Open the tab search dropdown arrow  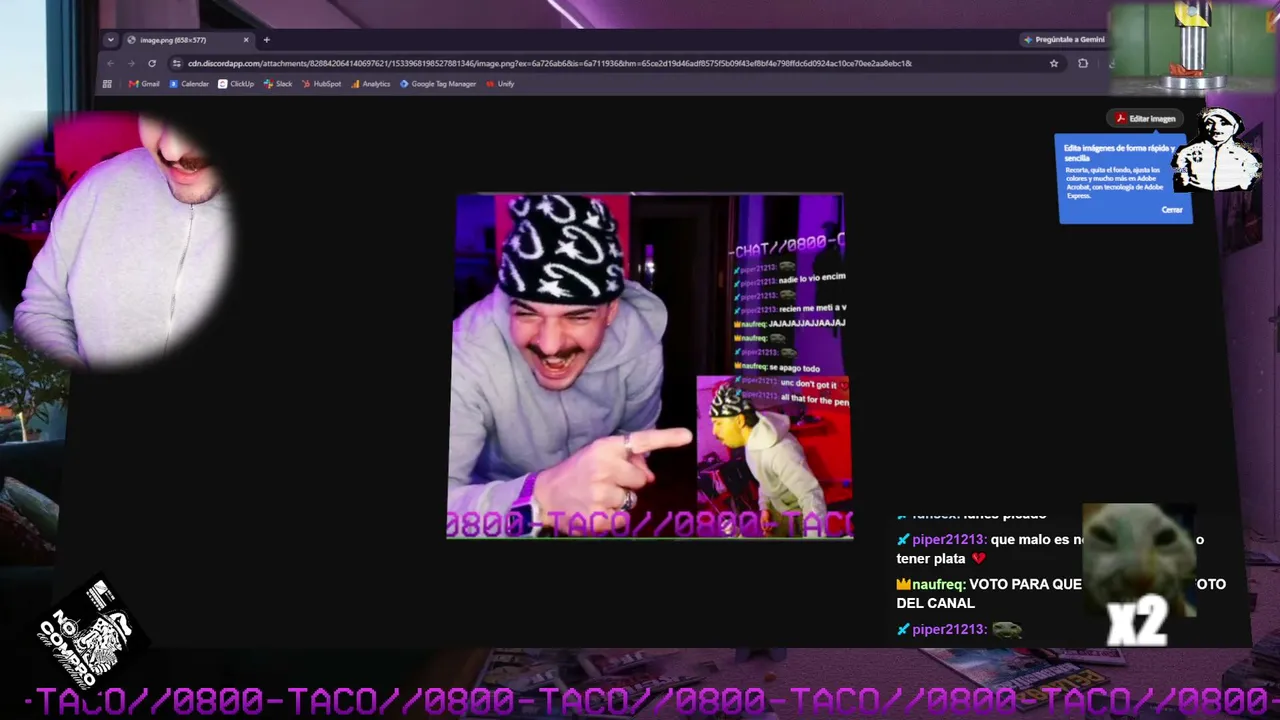coord(110,40)
